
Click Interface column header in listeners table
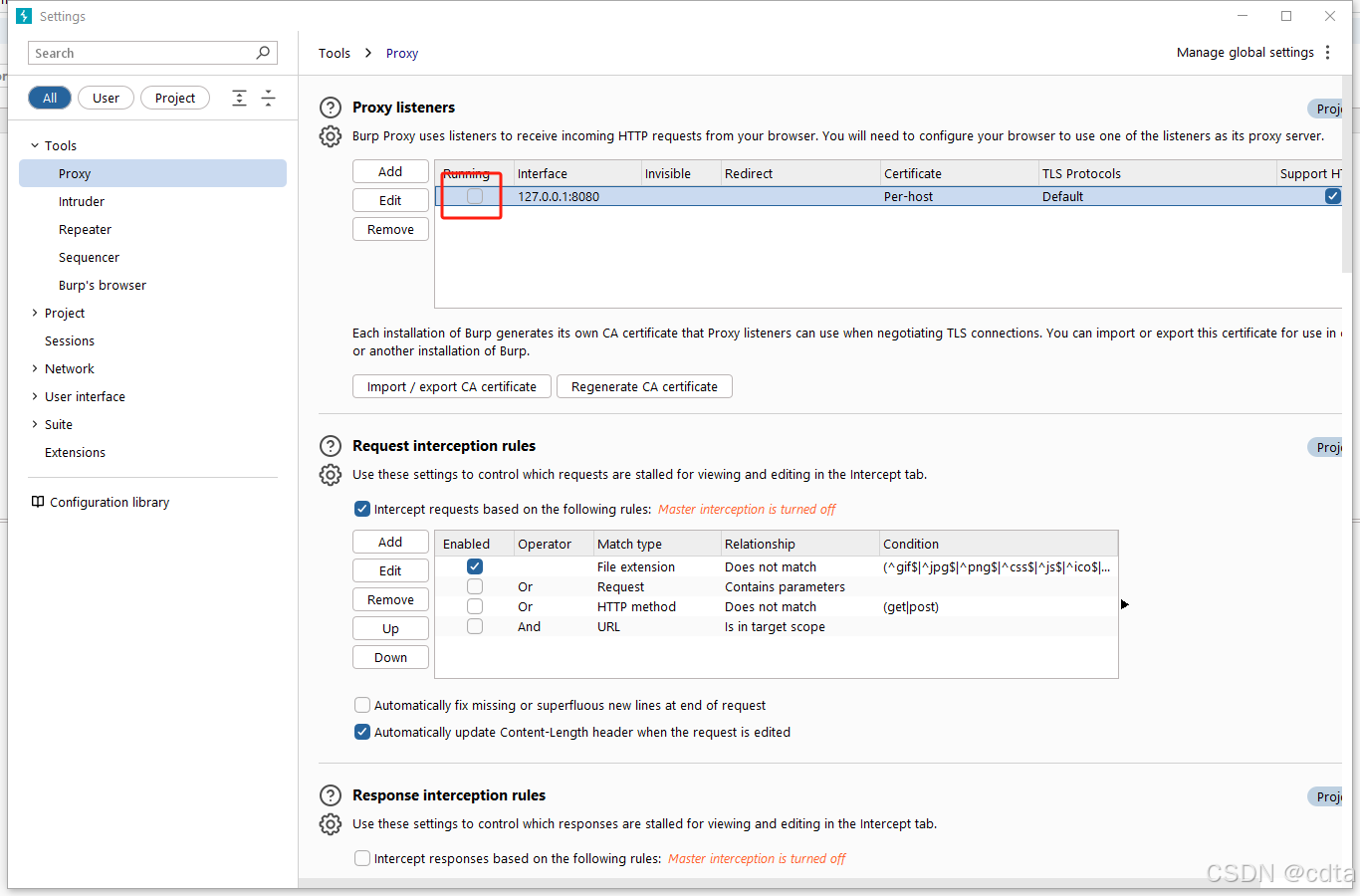[577, 173]
